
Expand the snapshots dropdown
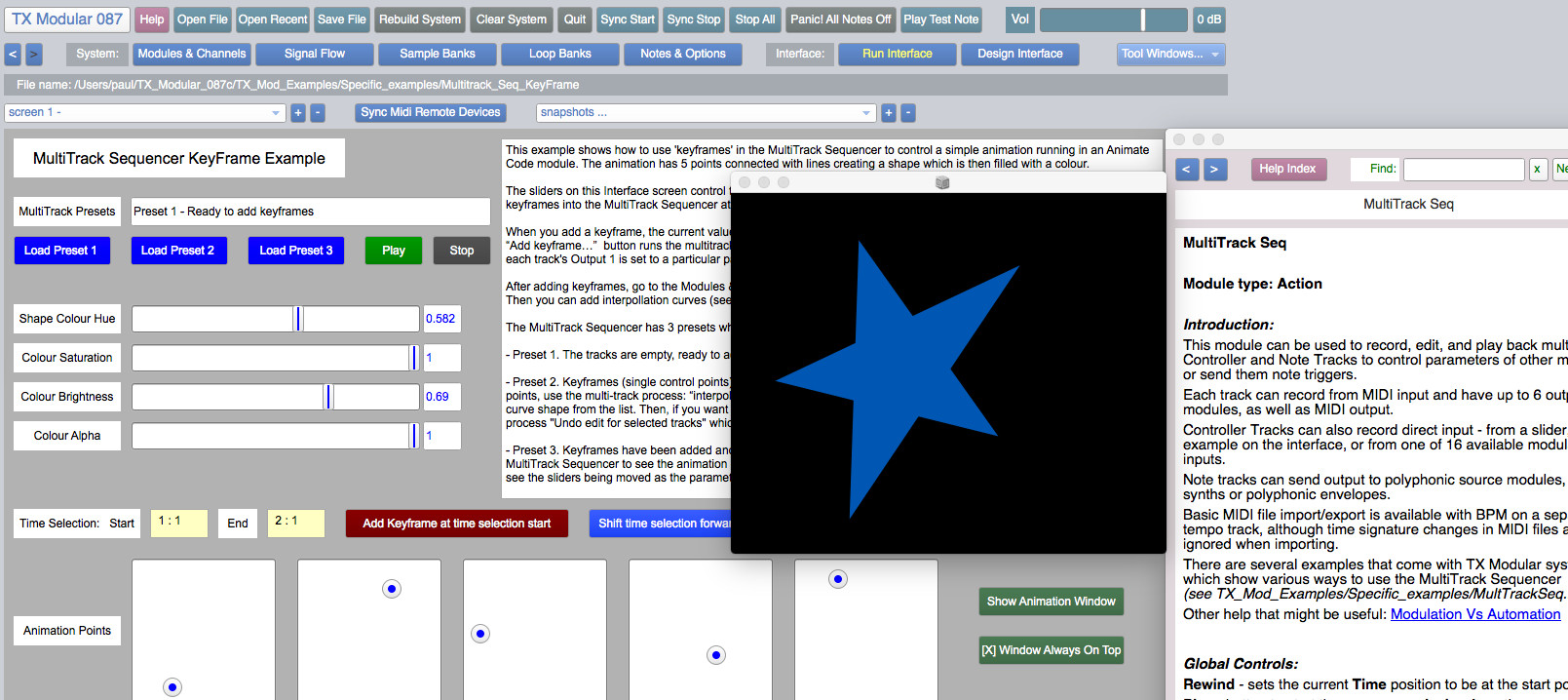point(704,113)
